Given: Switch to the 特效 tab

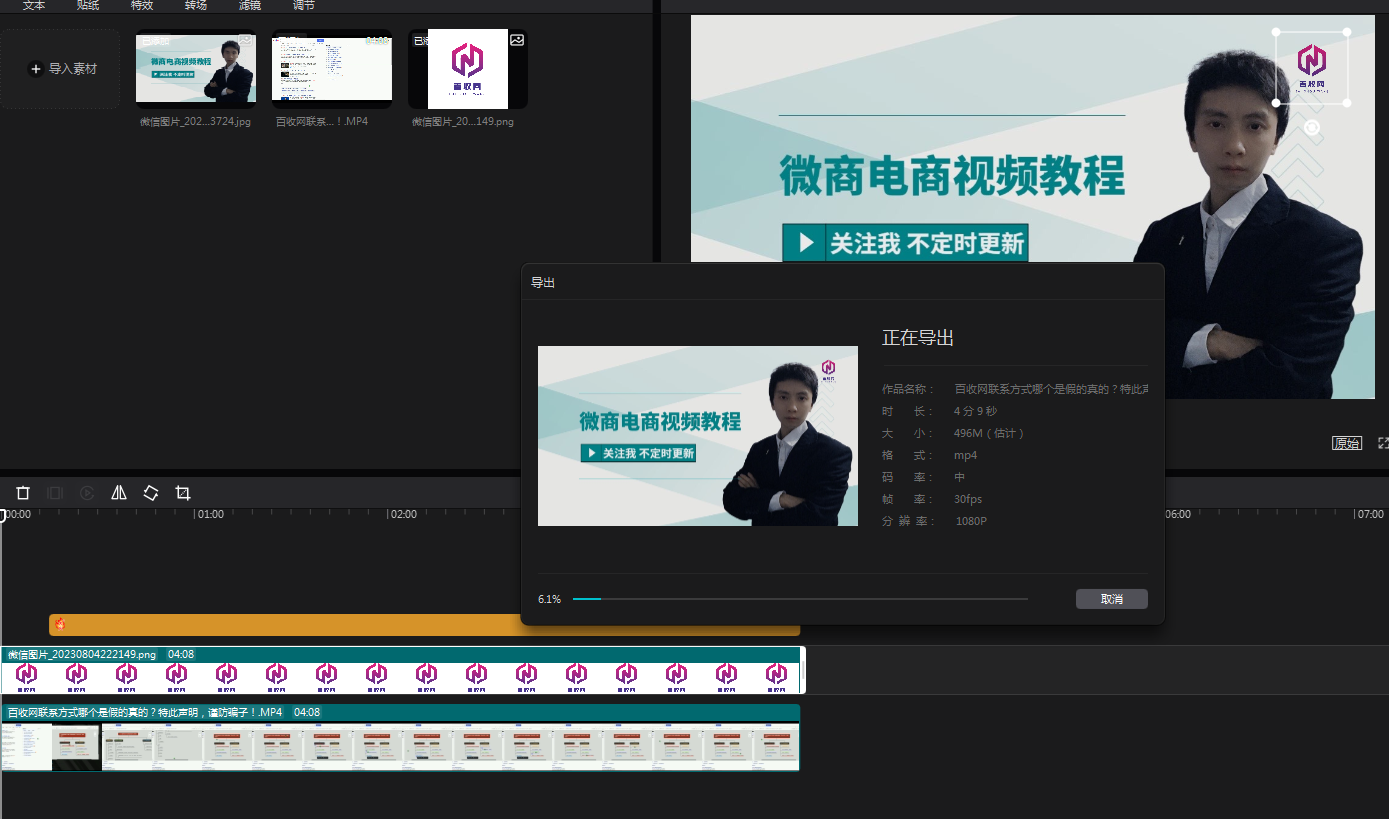Looking at the screenshot, I should click(x=142, y=5).
